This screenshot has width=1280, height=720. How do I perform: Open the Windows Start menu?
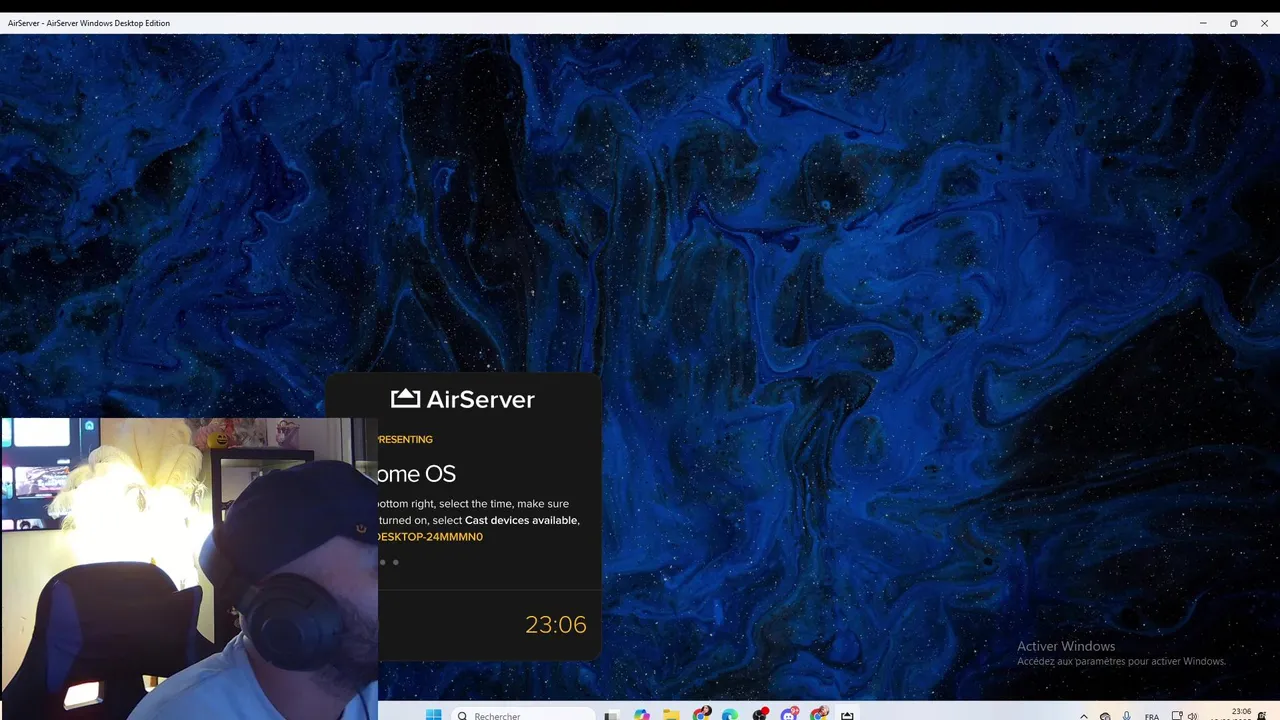433,715
